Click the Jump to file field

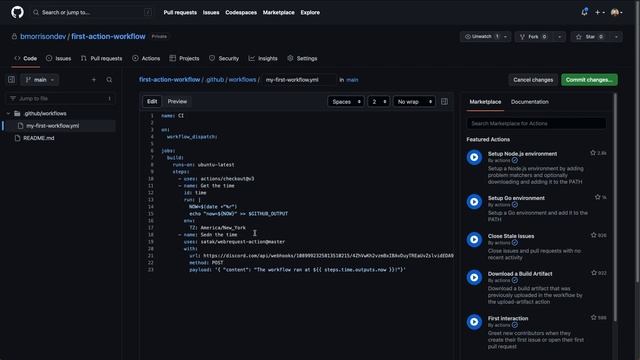coord(60,98)
